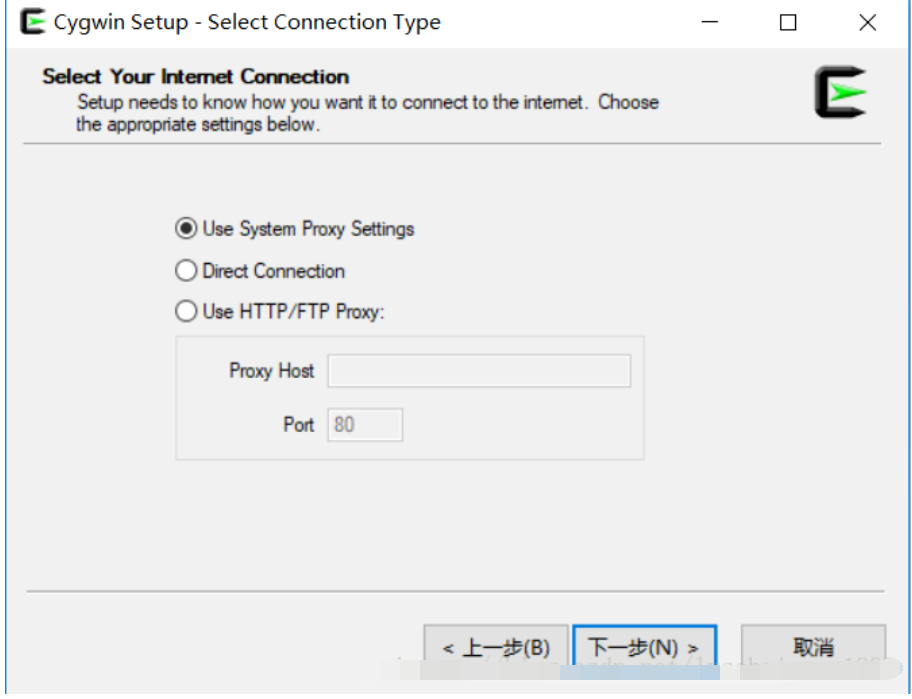Focus the Port number field

point(365,425)
